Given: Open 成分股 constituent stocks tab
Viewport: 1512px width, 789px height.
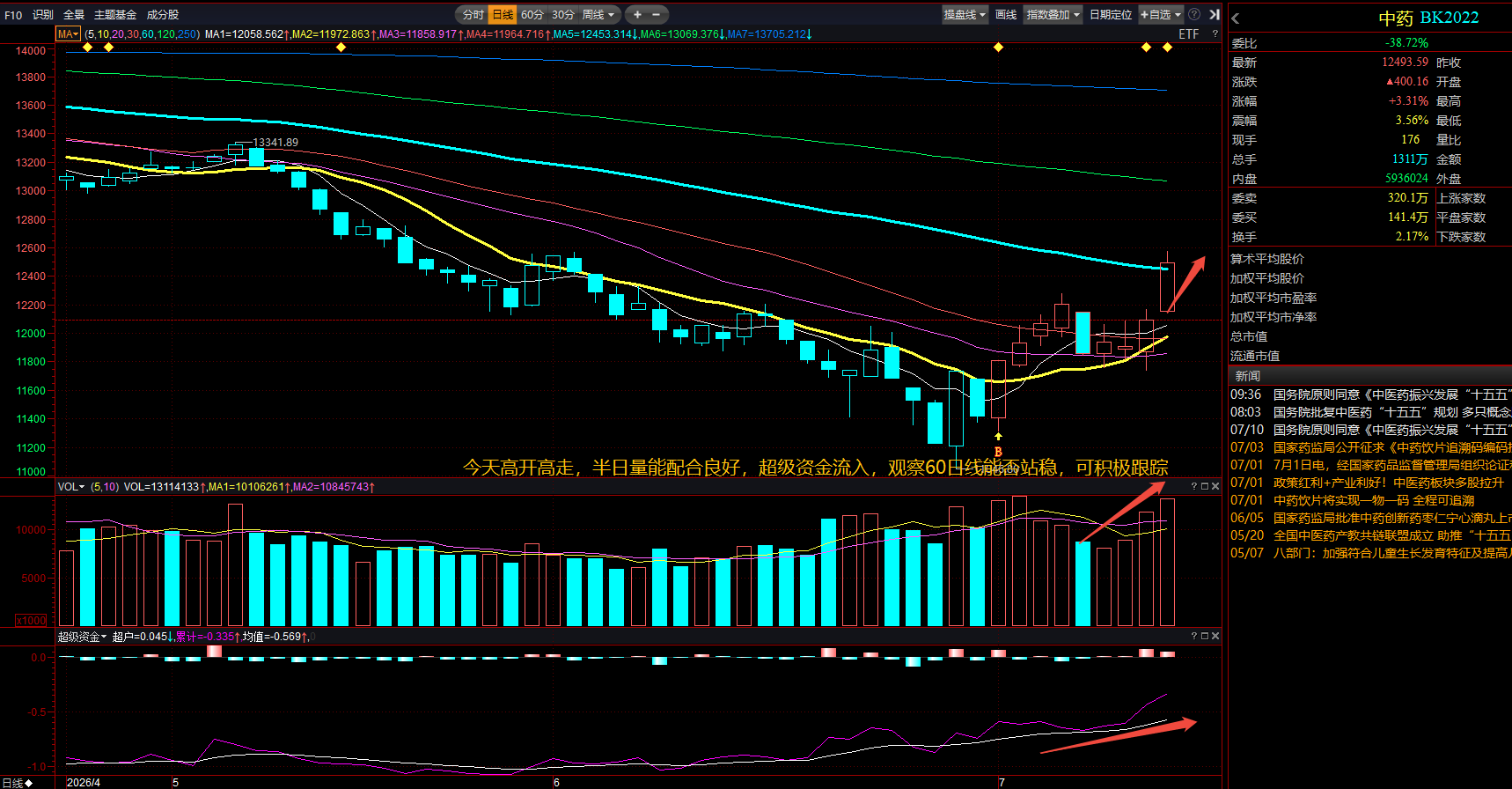Looking at the screenshot, I should (163, 14).
